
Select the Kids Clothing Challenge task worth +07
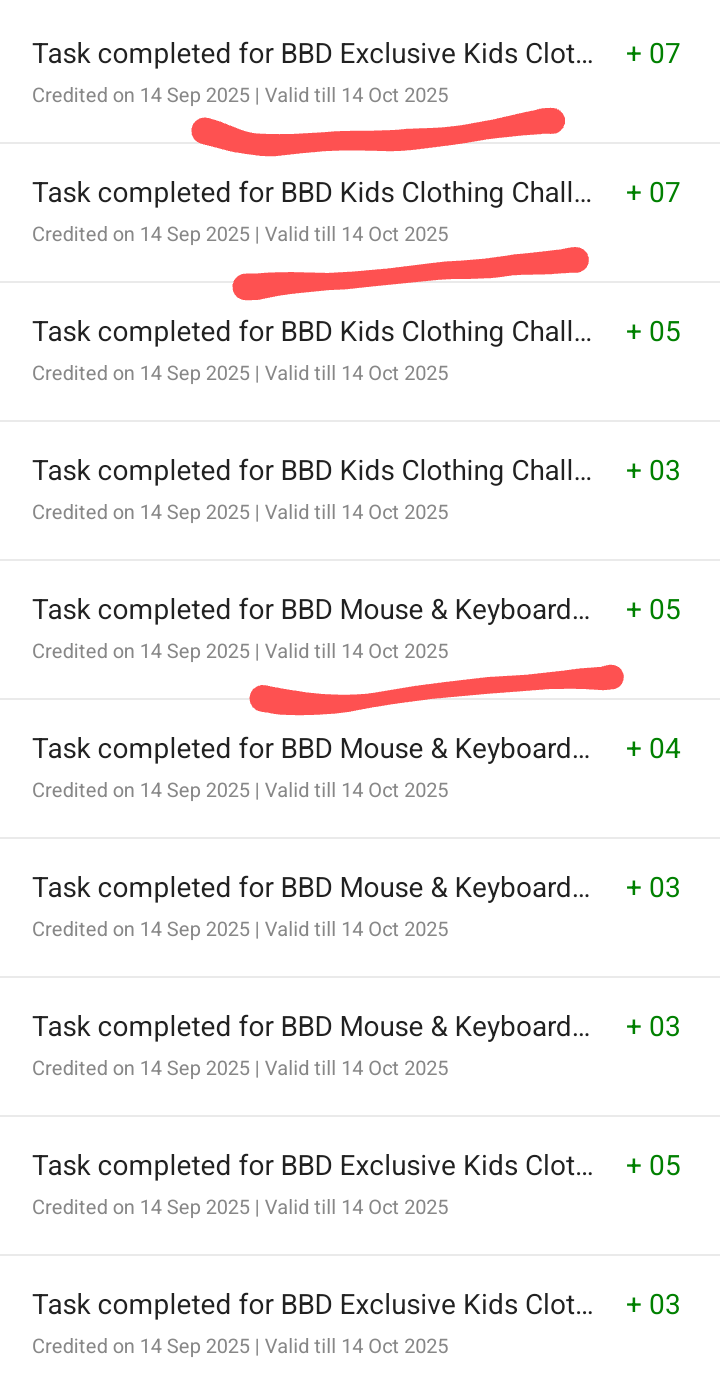pyautogui.click(x=312, y=193)
